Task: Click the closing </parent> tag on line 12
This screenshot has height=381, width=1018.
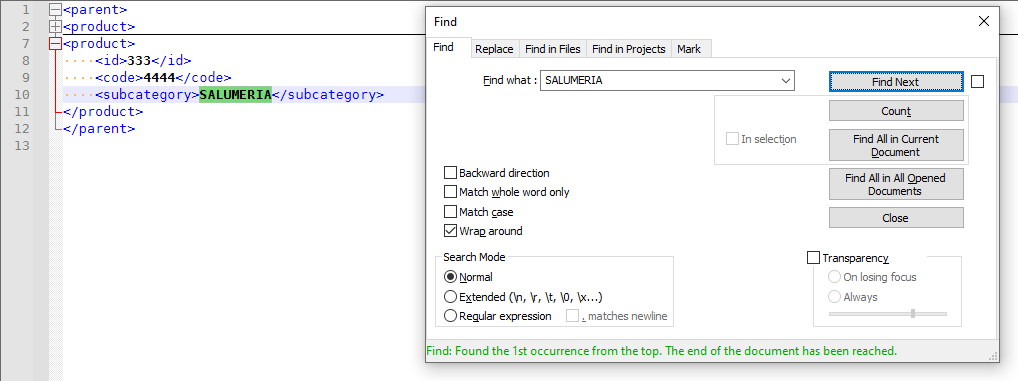Action: point(99,129)
